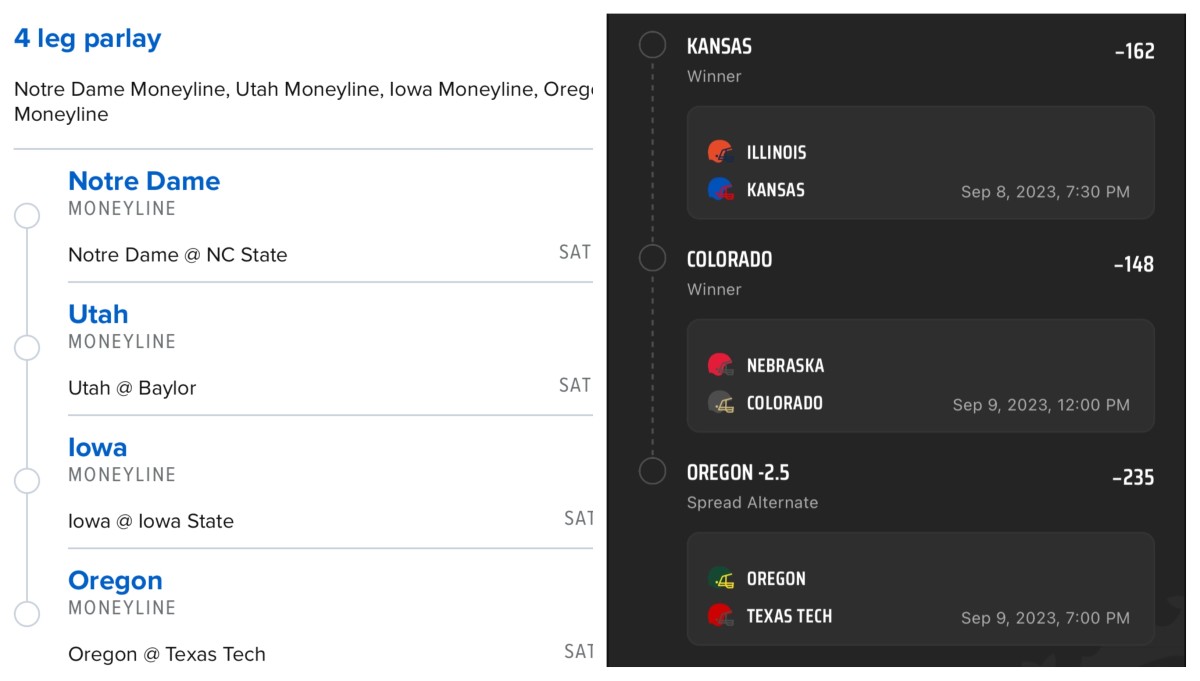
Task: Open the Notre Dame moneyline pick
Action: pos(144,181)
